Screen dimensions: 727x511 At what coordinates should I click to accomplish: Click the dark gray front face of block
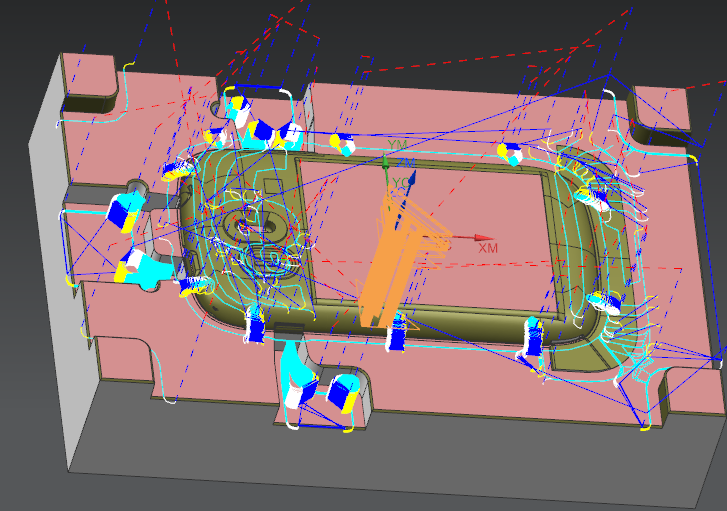pyautogui.click(x=400, y=470)
